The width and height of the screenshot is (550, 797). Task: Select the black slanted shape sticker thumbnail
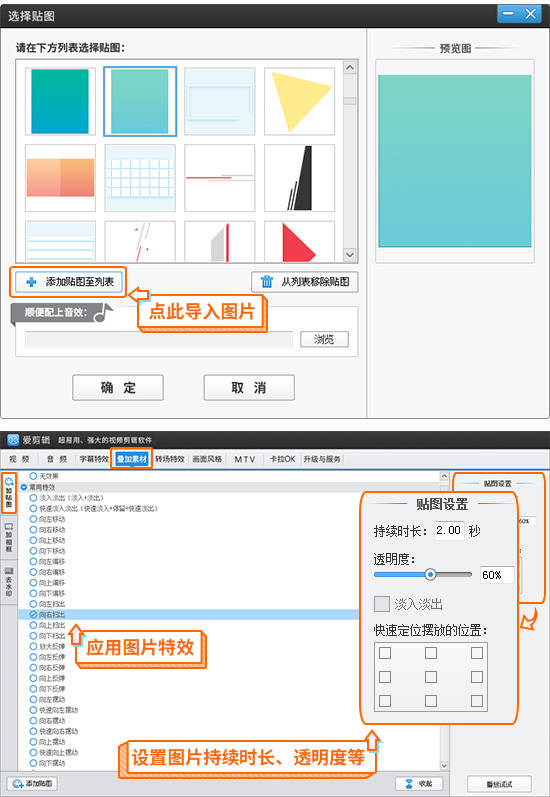click(299, 177)
